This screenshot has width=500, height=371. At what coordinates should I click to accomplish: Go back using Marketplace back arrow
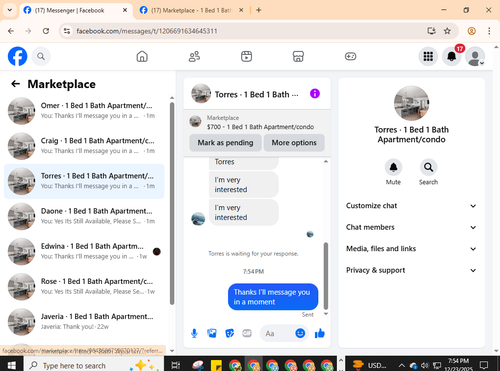point(16,84)
